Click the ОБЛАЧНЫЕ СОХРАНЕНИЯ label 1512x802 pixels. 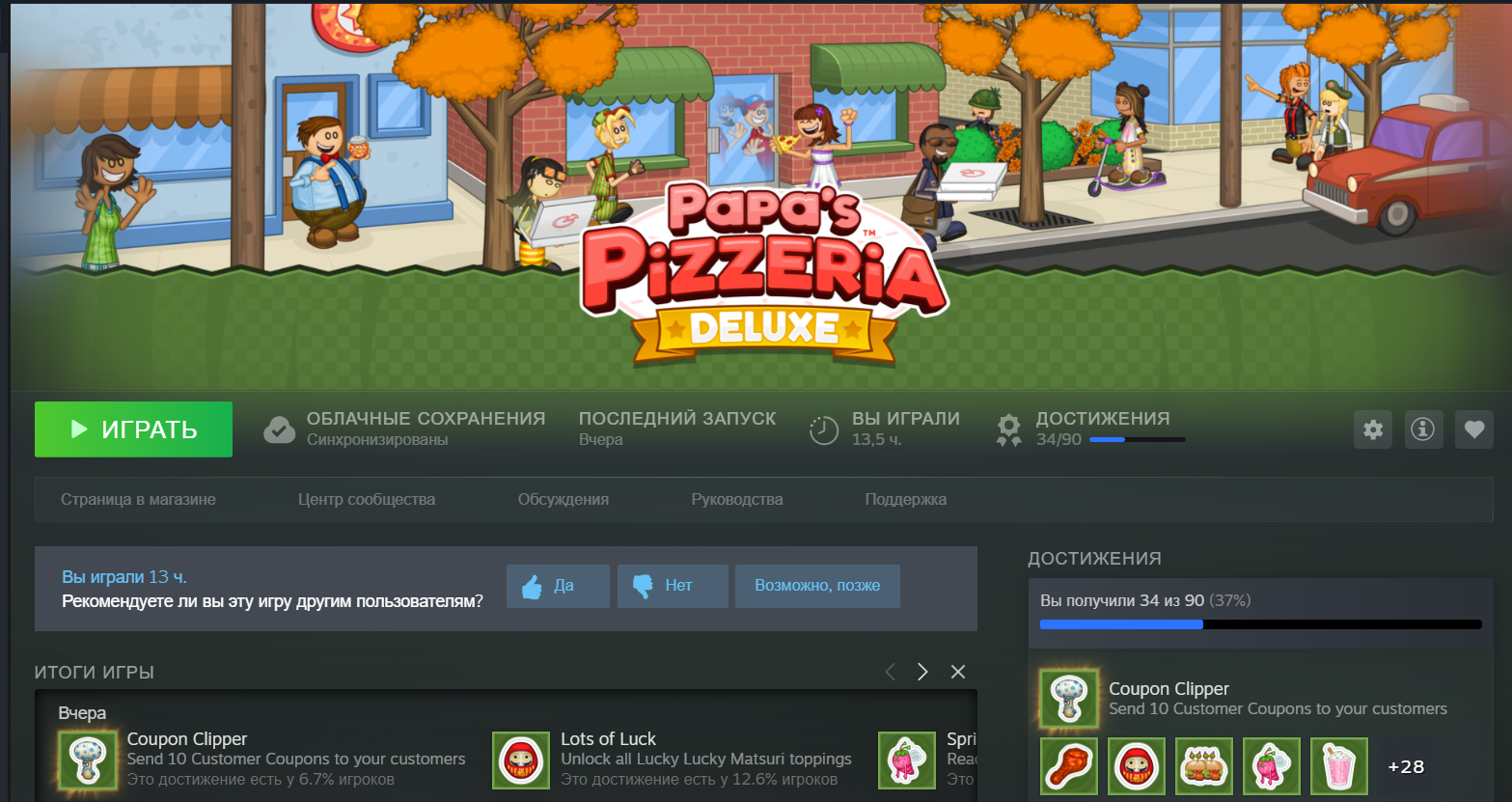pyautogui.click(x=426, y=419)
